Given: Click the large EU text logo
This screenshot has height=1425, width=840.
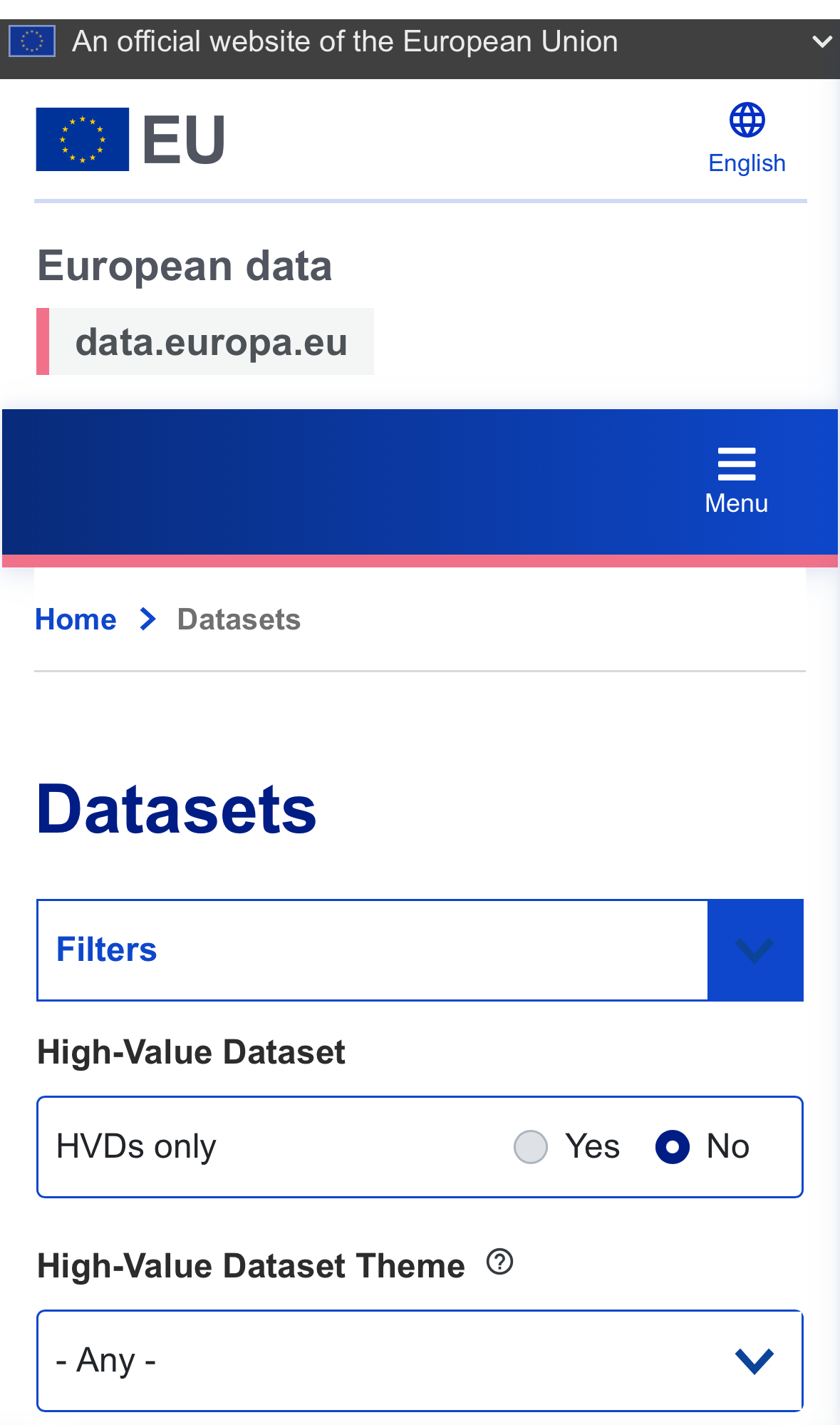Looking at the screenshot, I should pos(184,140).
